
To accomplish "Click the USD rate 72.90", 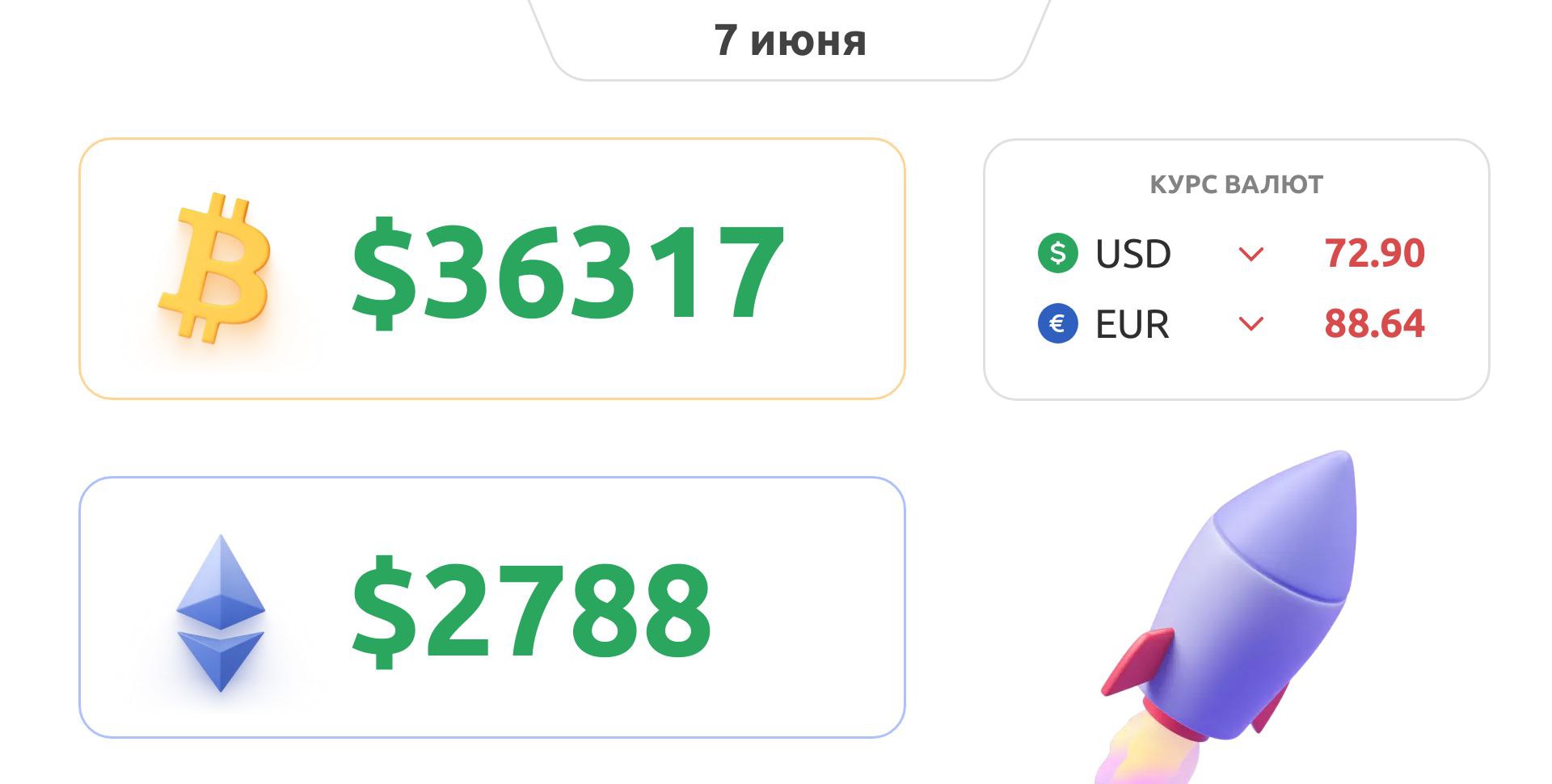I will [x=1374, y=253].
